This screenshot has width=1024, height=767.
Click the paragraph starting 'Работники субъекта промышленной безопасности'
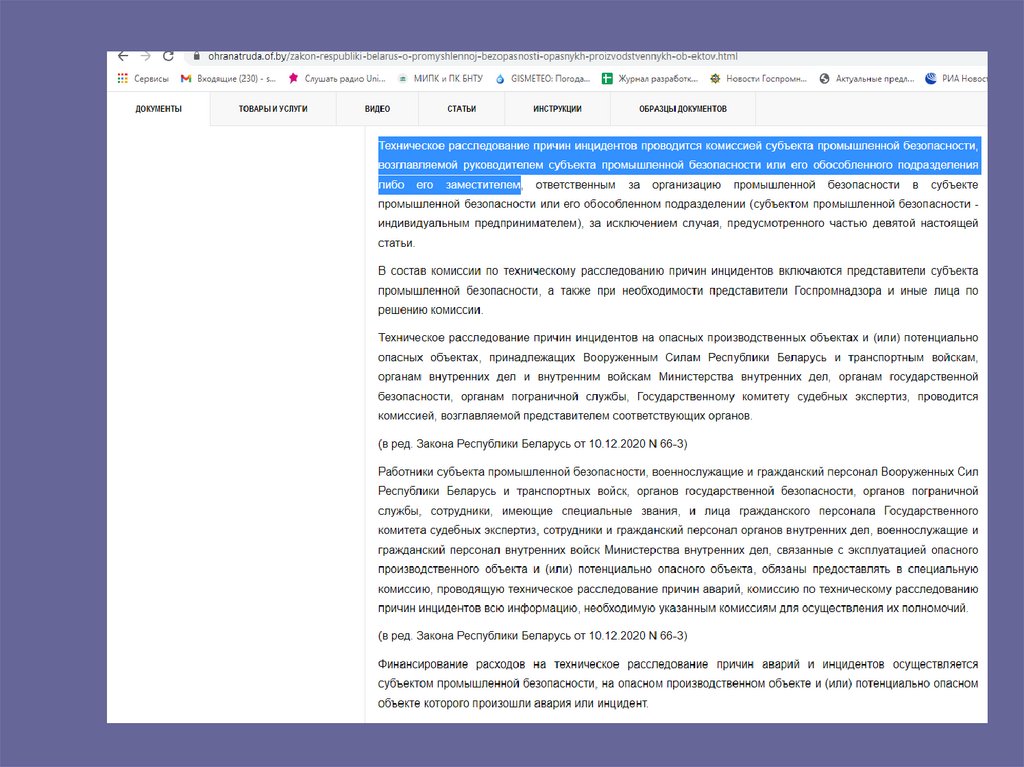[x=678, y=540]
